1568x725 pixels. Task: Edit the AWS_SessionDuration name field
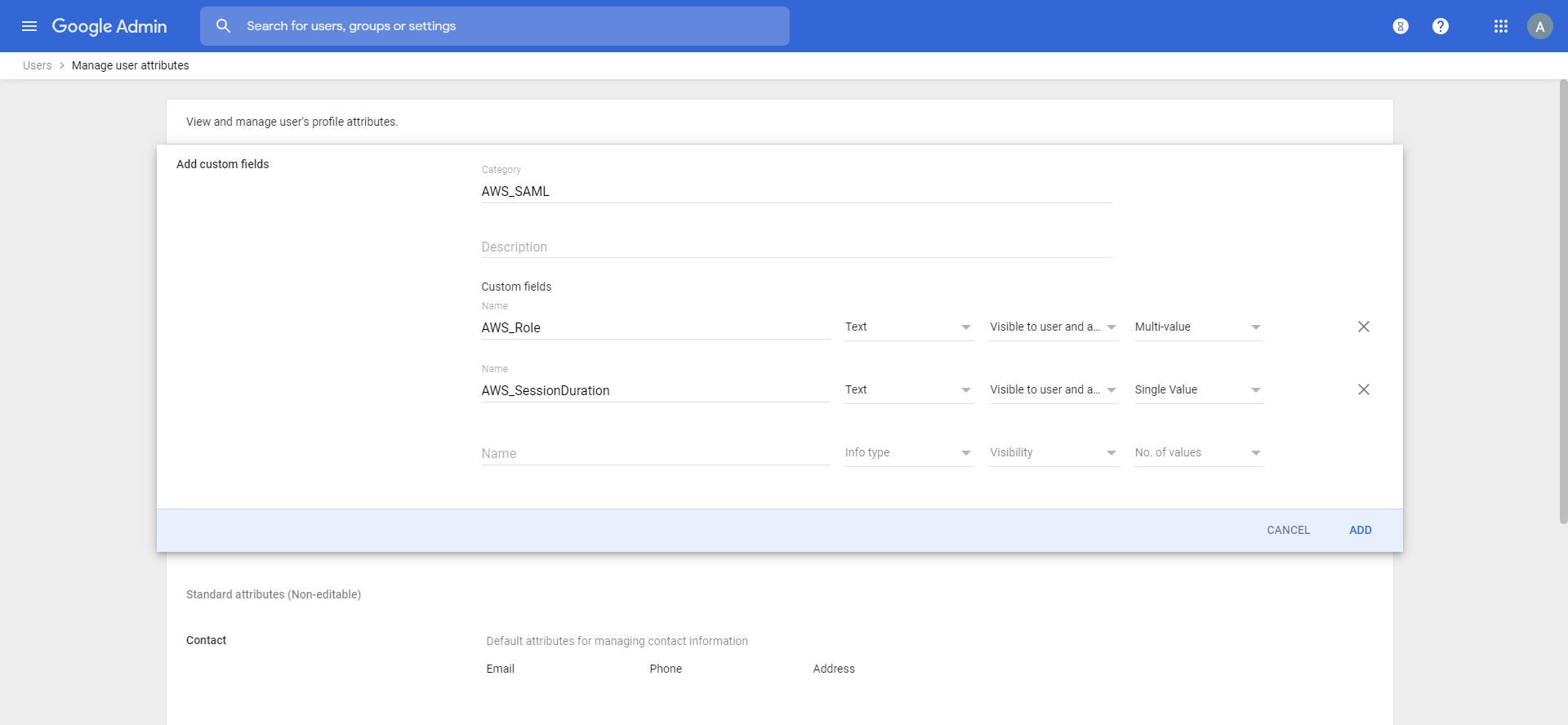tap(656, 390)
